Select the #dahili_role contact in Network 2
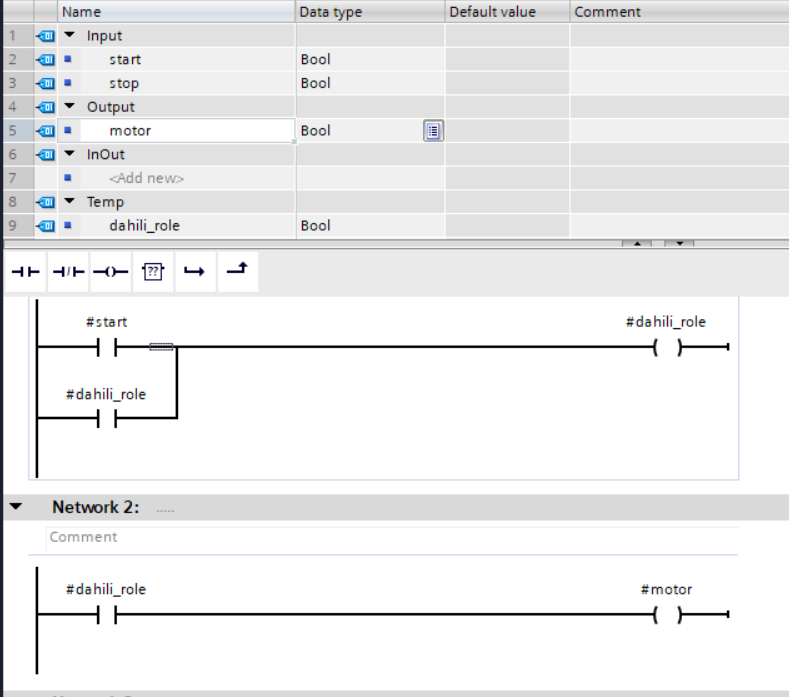Screen dimensions: 789x697 [x=107, y=614]
